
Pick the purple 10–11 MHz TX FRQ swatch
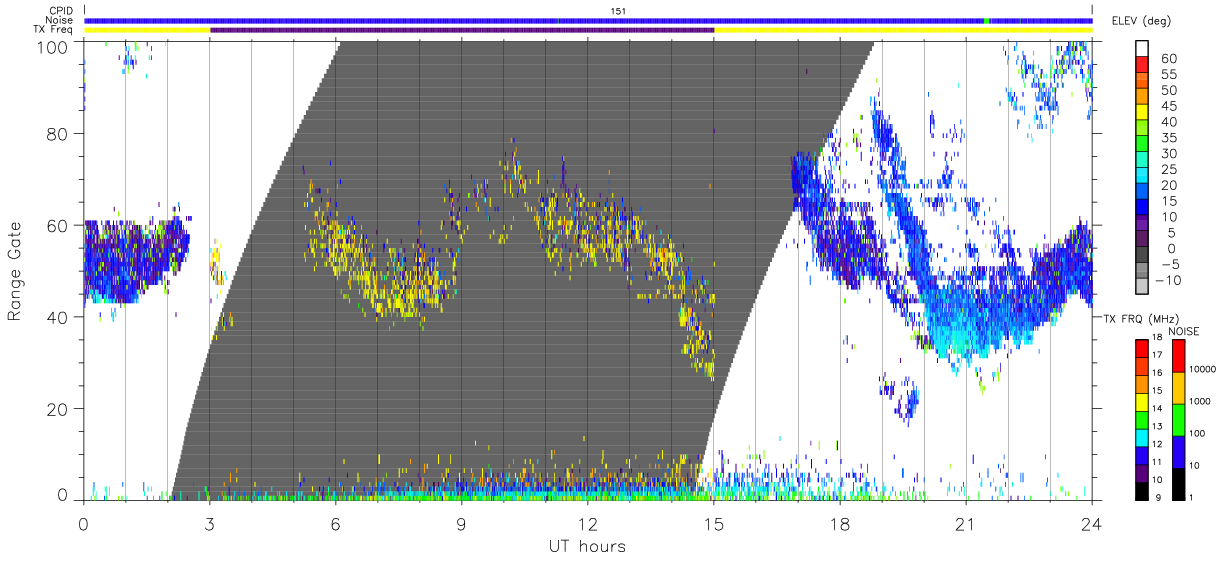(x=1141, y=473)
